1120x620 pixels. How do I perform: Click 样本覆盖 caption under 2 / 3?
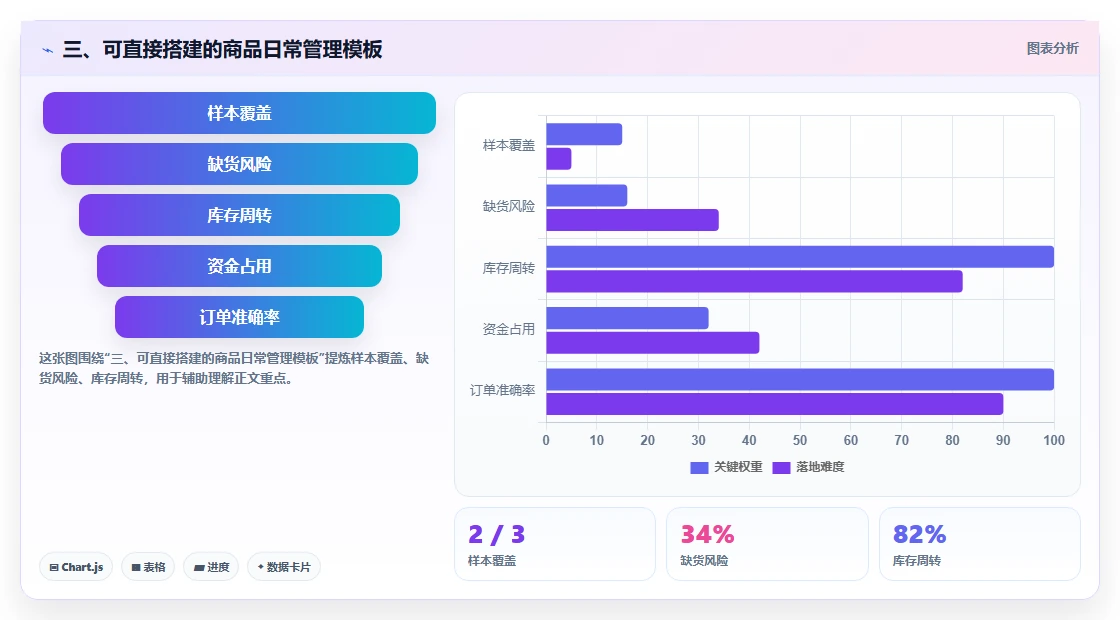(x=491, y=561)
